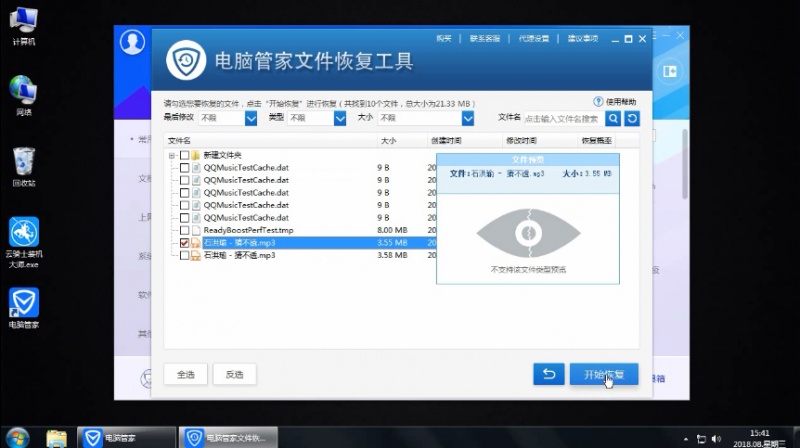Switch to 电脑管家 taskbar item
The image size is (800, 448).
click(x=126, y=438)
